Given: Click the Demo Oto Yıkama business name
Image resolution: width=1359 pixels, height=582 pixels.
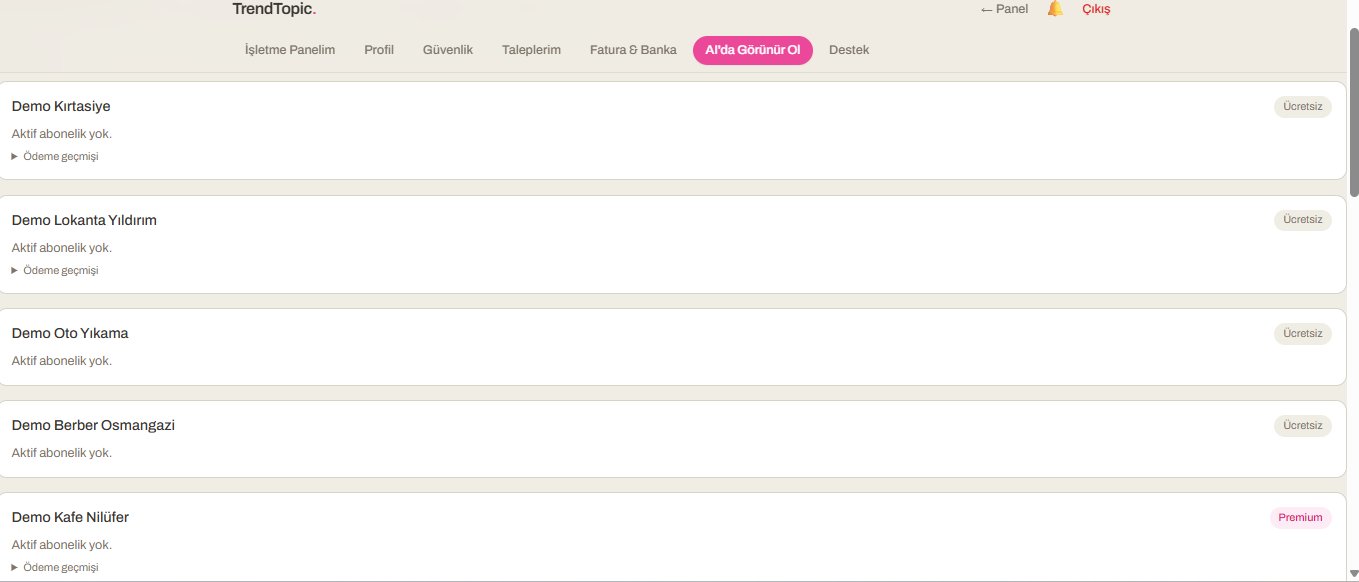Looking at the screenshot, I should (x=70, y=333).
